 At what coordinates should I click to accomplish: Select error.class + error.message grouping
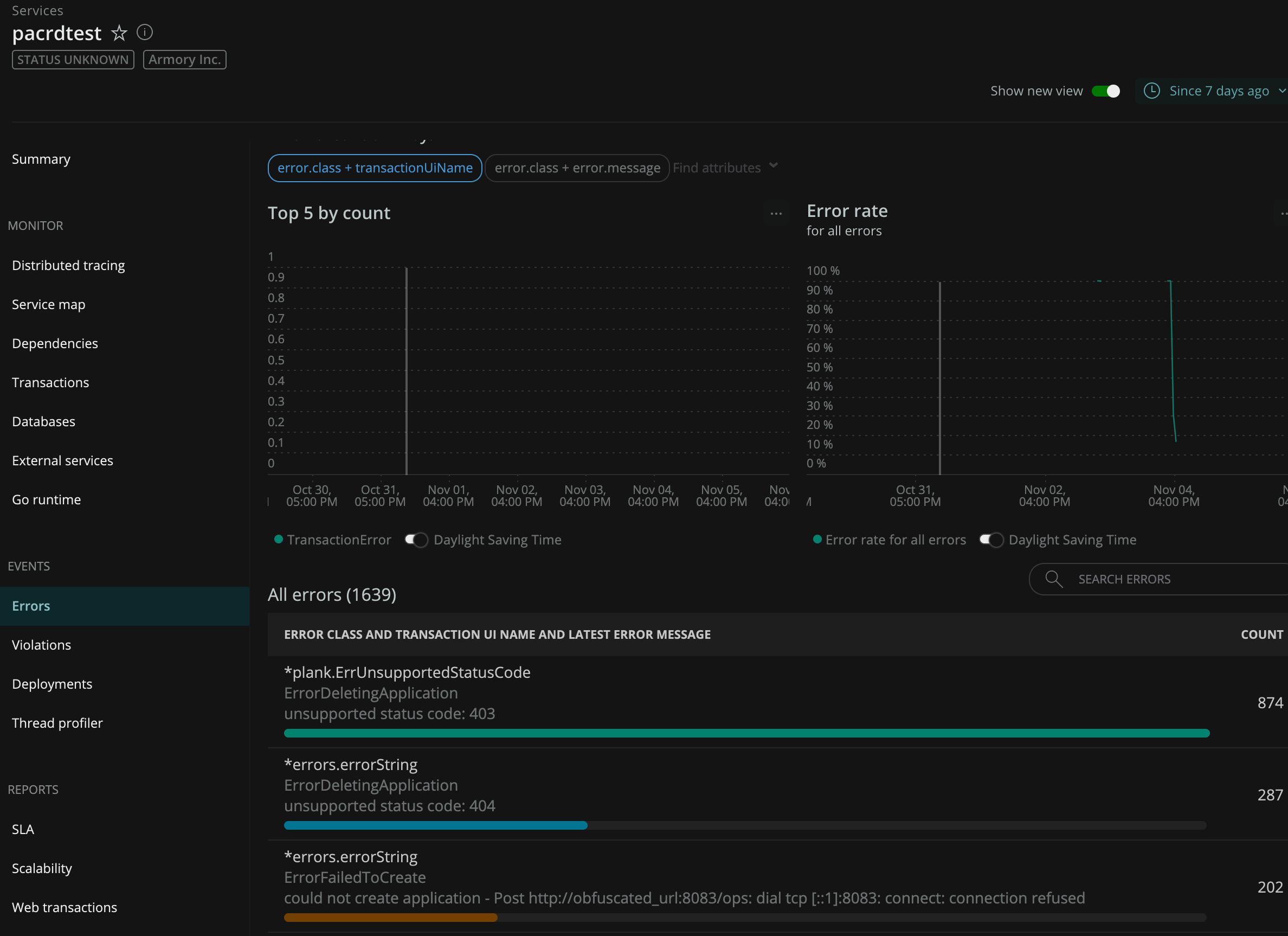tap(577, 168)
